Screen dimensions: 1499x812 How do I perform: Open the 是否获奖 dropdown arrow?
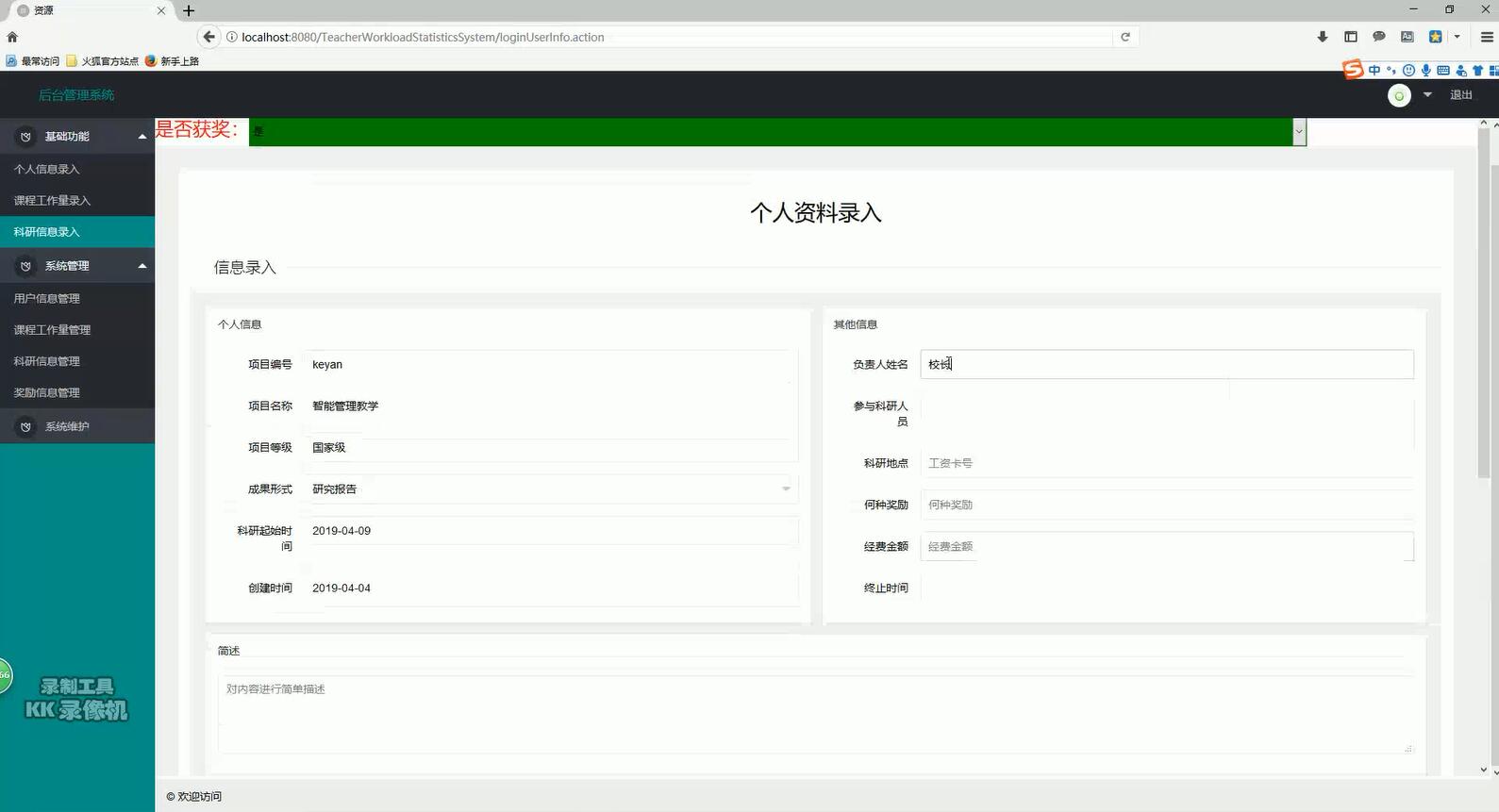(x=1299, y=132)
